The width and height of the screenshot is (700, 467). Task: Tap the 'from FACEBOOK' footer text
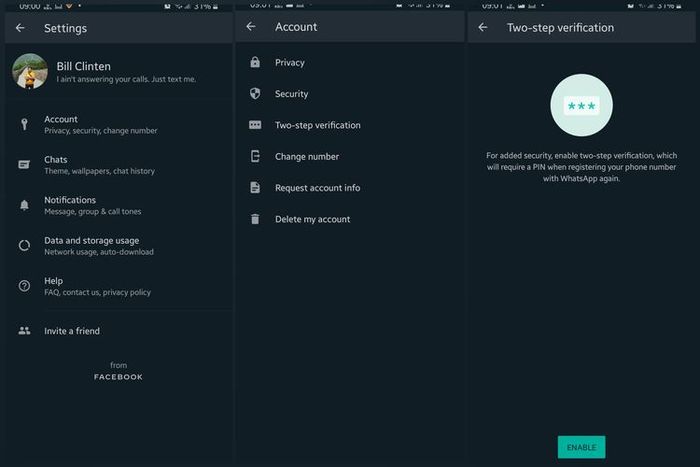click(x=118, y=371)
